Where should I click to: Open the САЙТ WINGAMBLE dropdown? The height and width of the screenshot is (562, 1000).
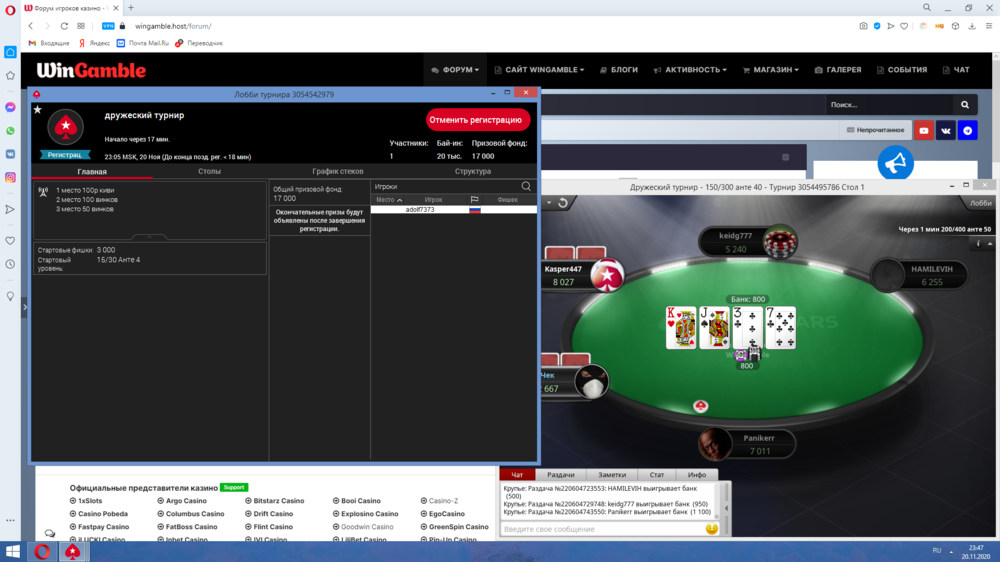[540, 70]
